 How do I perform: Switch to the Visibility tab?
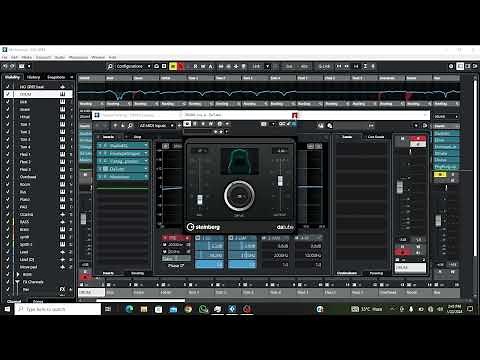click(12, 77)
